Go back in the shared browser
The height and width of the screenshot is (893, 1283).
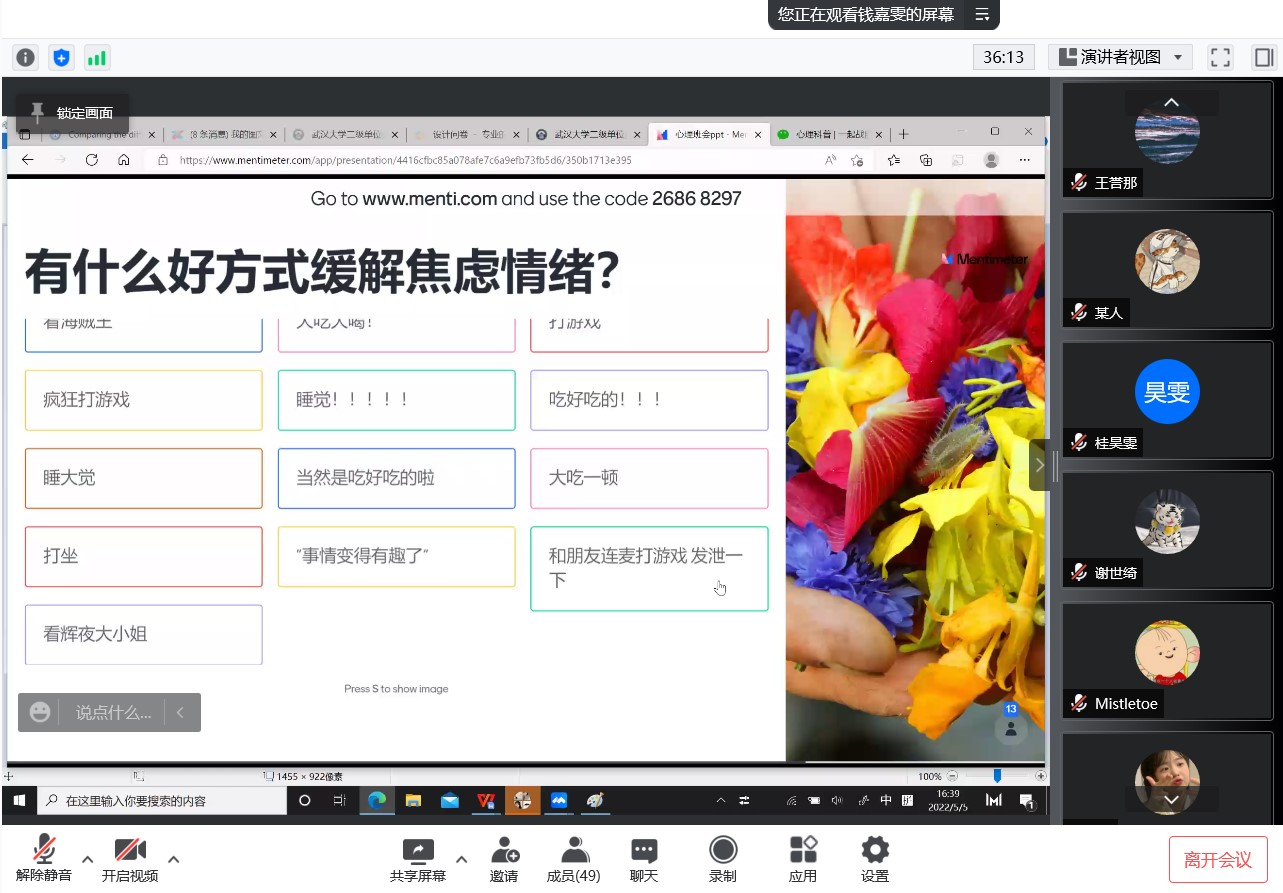click(x=28, y=160)
